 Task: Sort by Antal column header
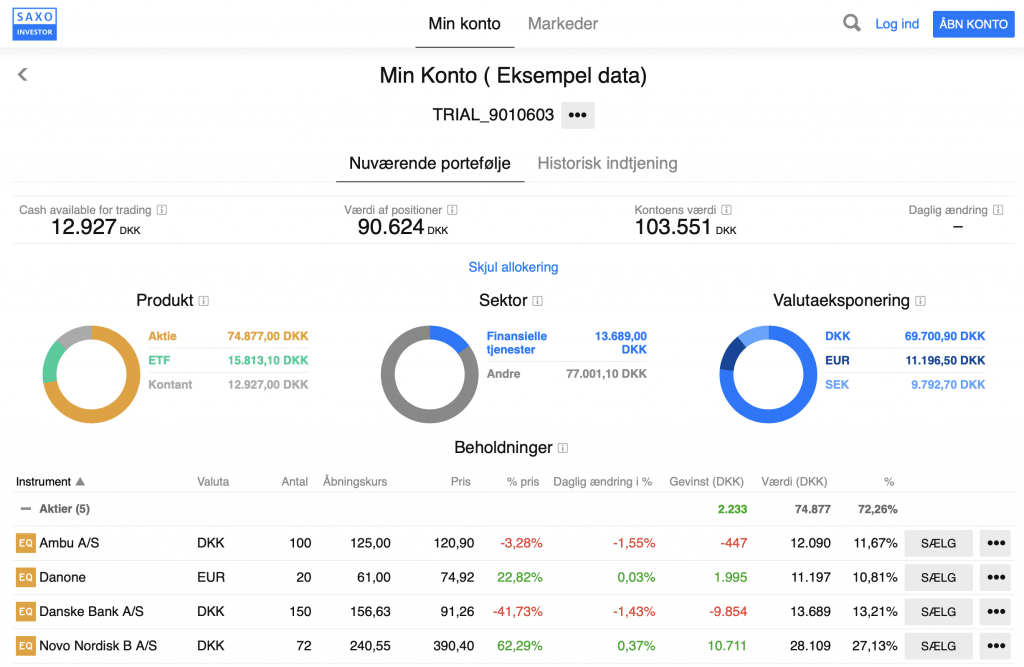pyautogui.click(x=295, y=481)
